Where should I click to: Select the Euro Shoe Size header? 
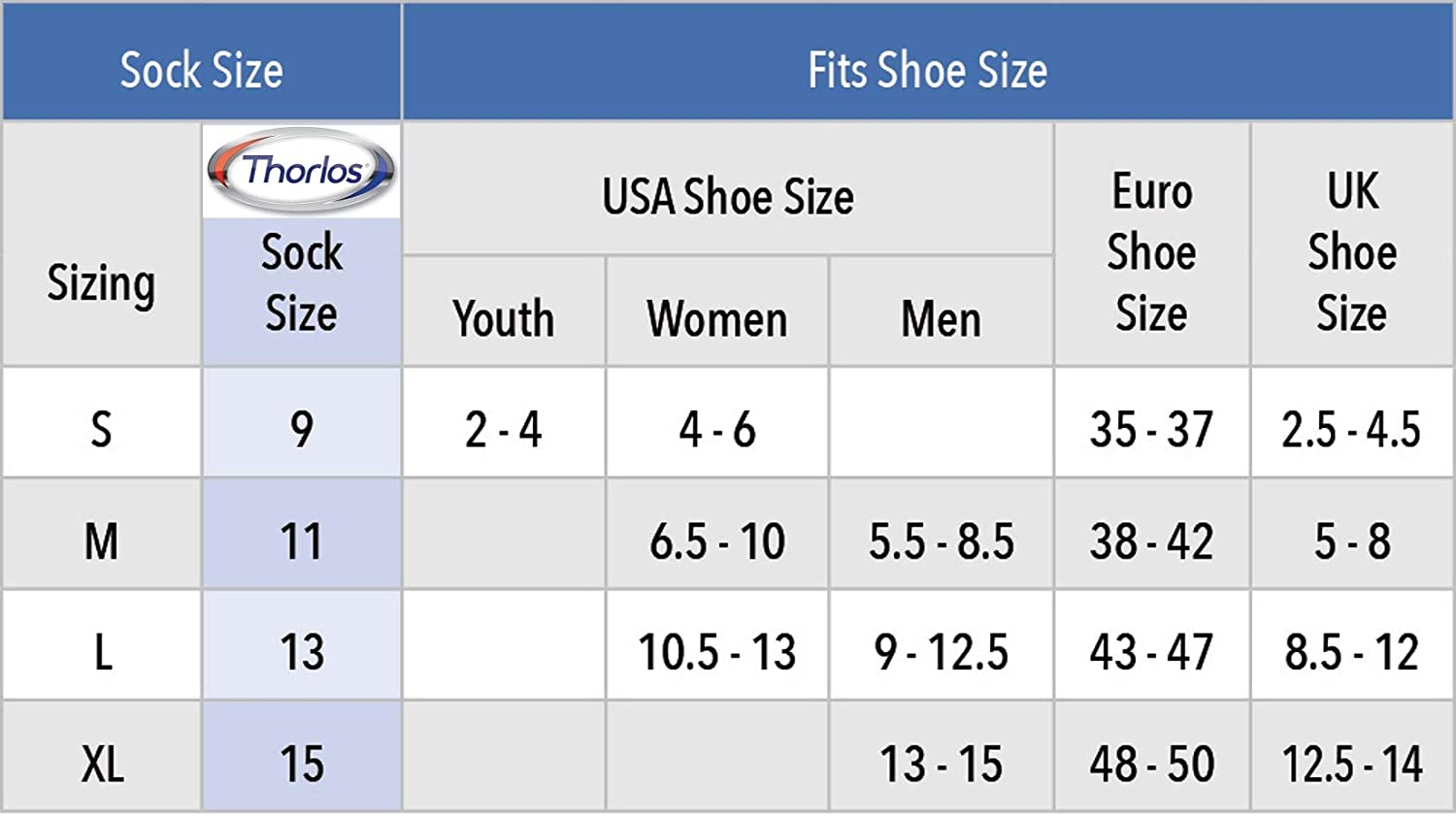tap(1151, 251)
